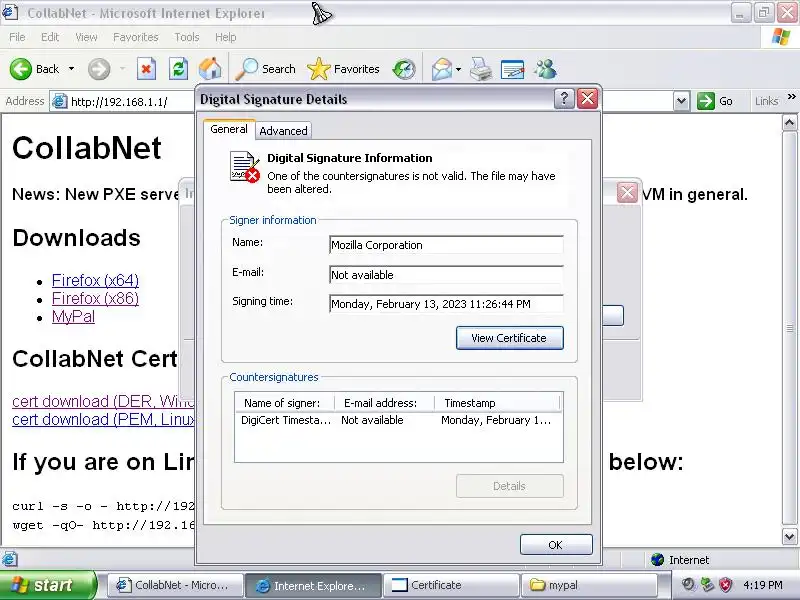Open the Tools menu
800x600 pixels.
(x=187, y=37)
